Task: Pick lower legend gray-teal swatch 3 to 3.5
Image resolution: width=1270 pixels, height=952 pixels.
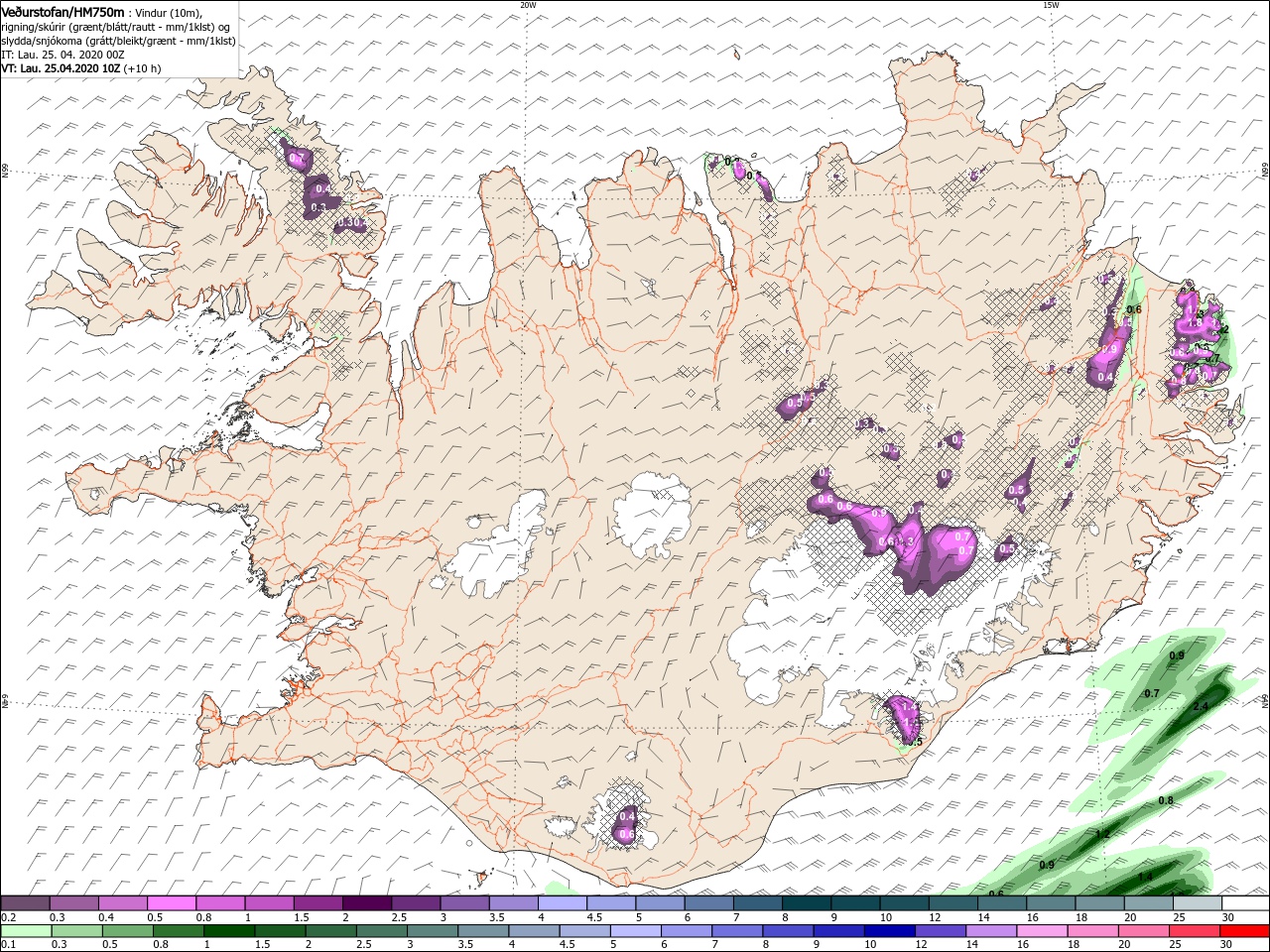Action: coord(433,931)
